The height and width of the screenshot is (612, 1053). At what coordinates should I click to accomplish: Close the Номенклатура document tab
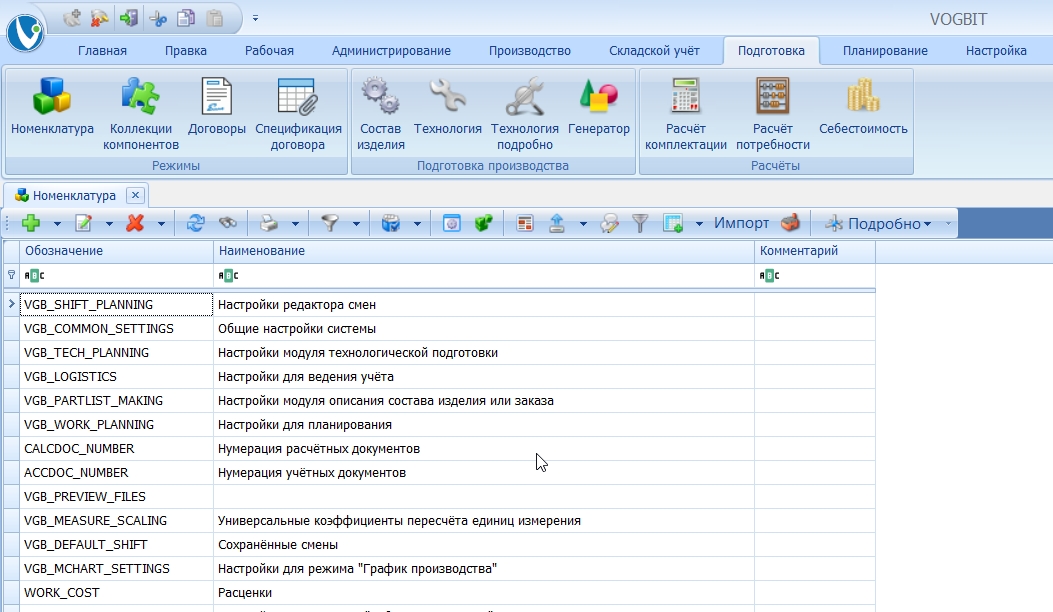136,195
